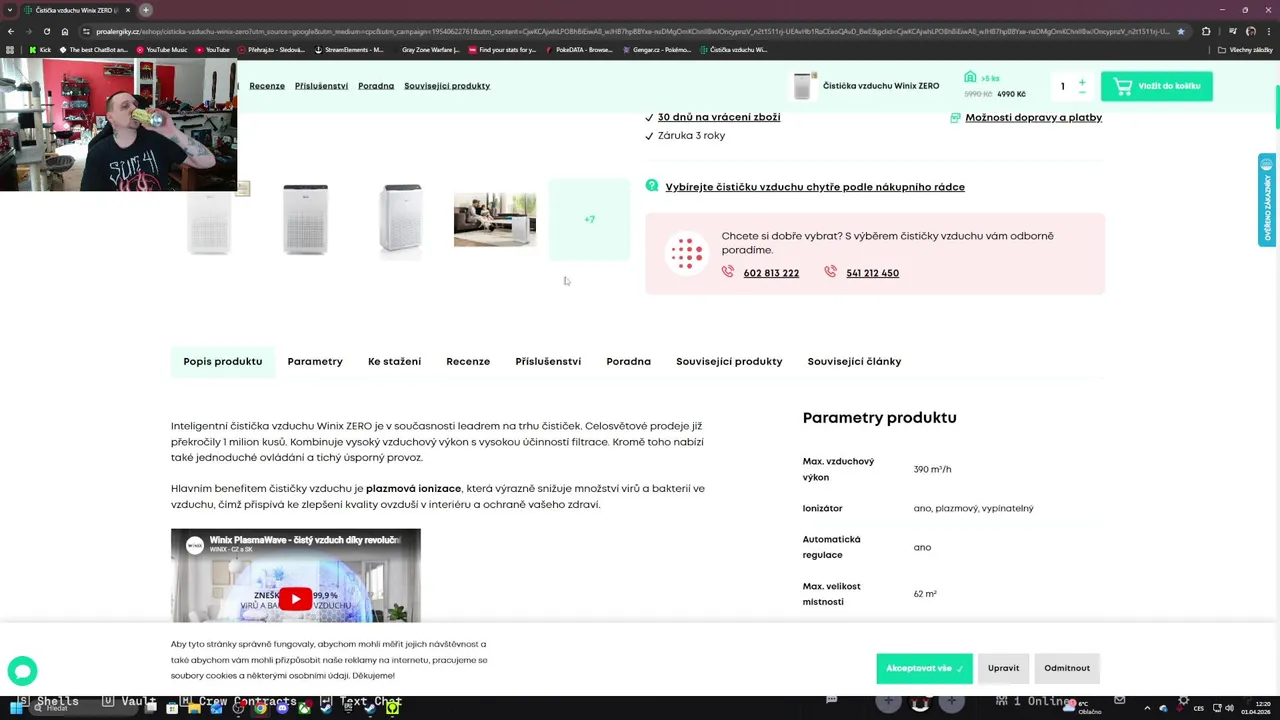
Task: Switch to the Příslušenství tab below gallery
Action: click(x=548, y=361)
